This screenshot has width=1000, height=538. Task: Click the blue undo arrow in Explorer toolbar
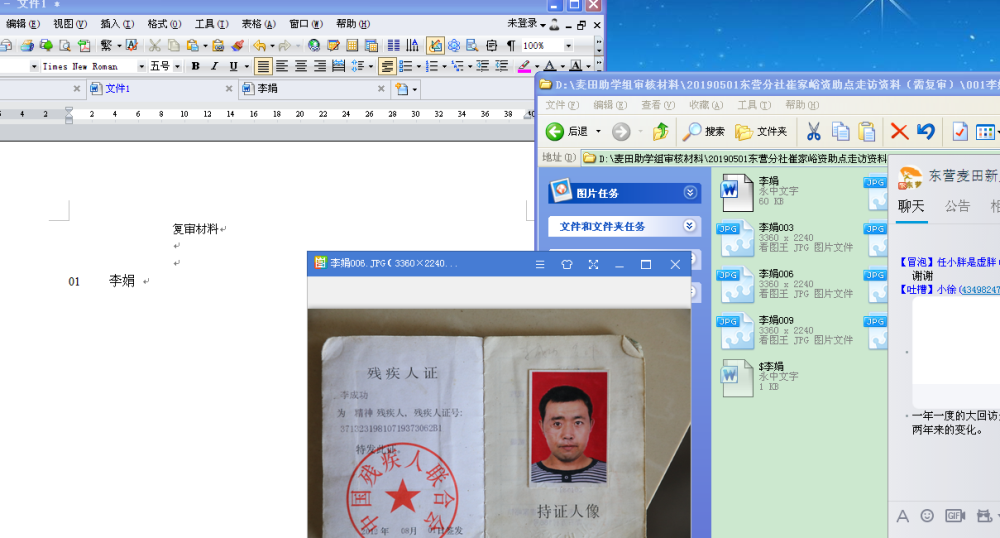[926, 131]
